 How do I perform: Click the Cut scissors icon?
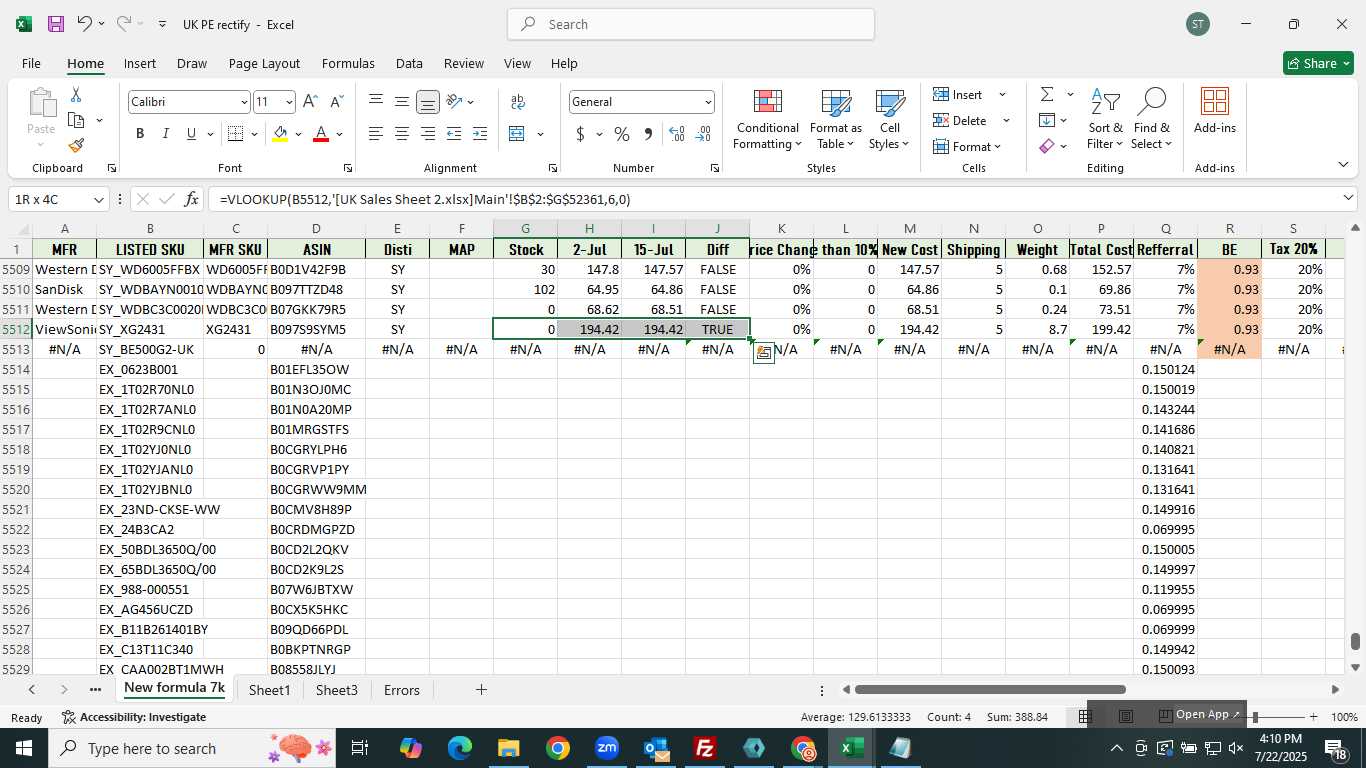click(76, 95)
